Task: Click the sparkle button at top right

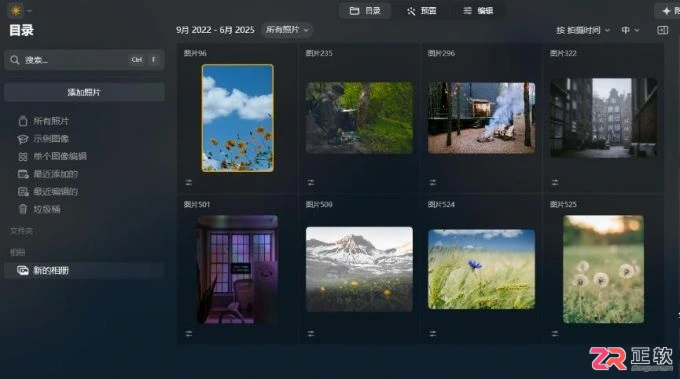Action: (667, 11)
